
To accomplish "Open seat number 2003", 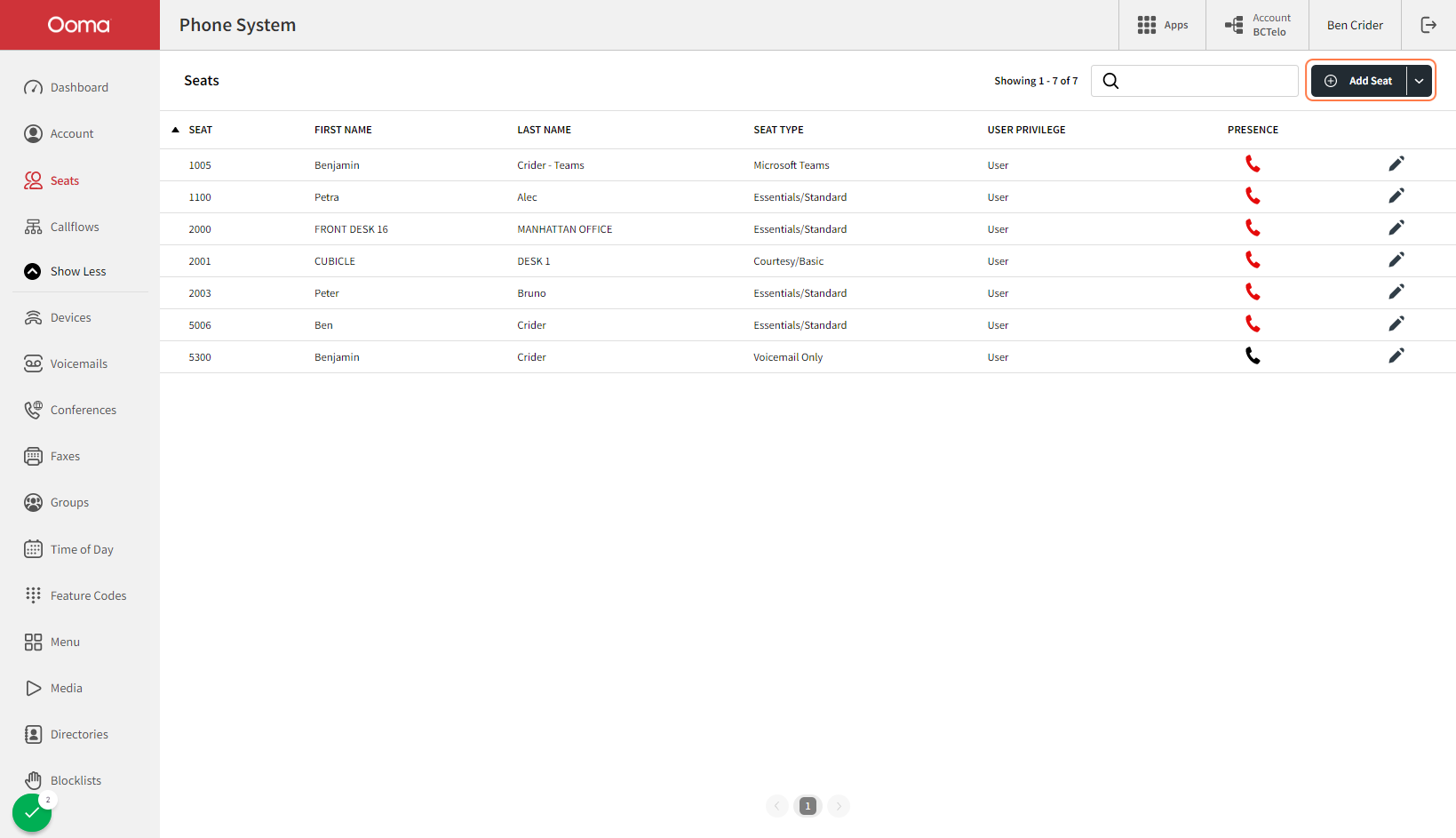I will pyautogui.click(x=200, y=293).
